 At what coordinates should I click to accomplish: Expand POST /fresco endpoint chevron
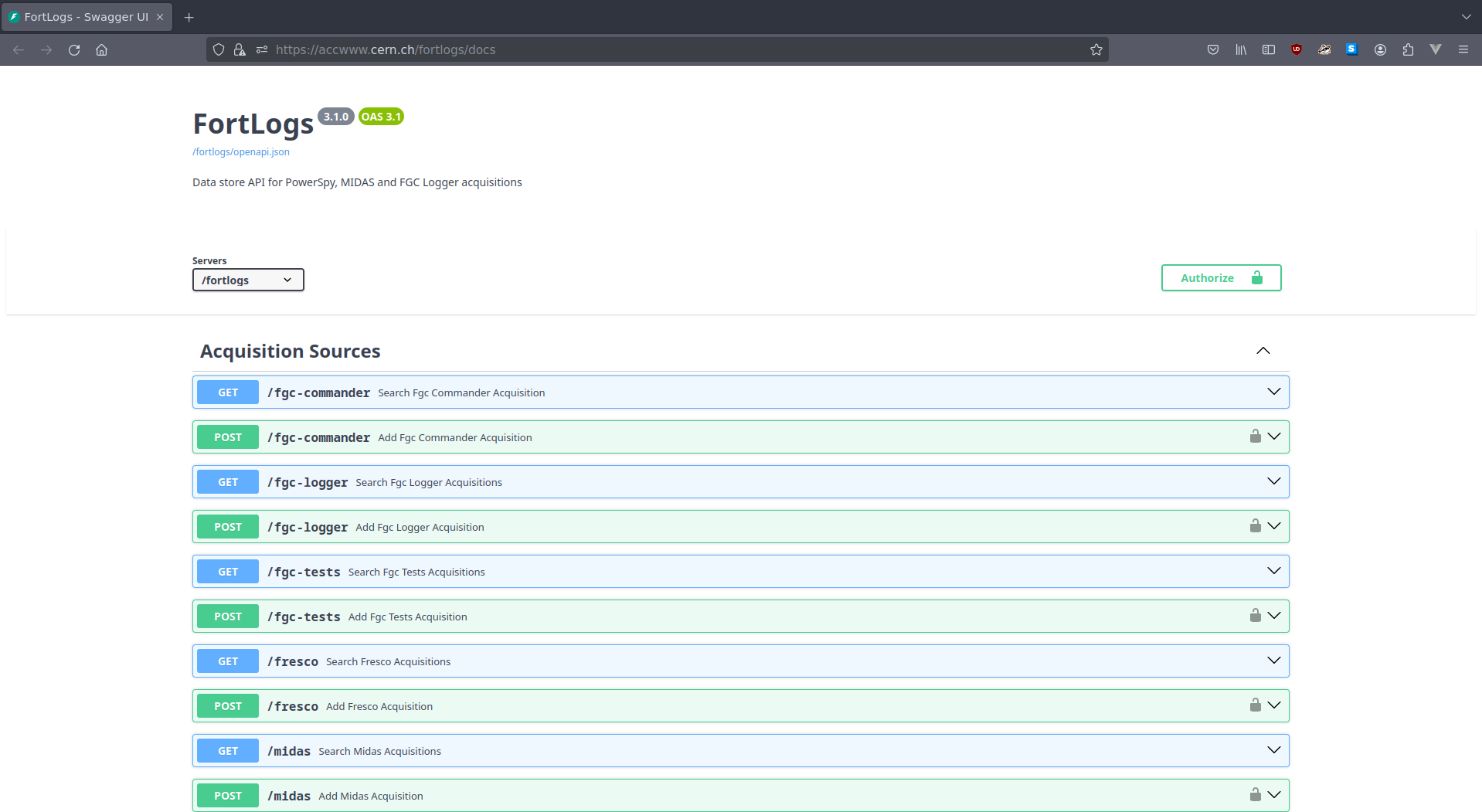click(x=1274, y=705)
